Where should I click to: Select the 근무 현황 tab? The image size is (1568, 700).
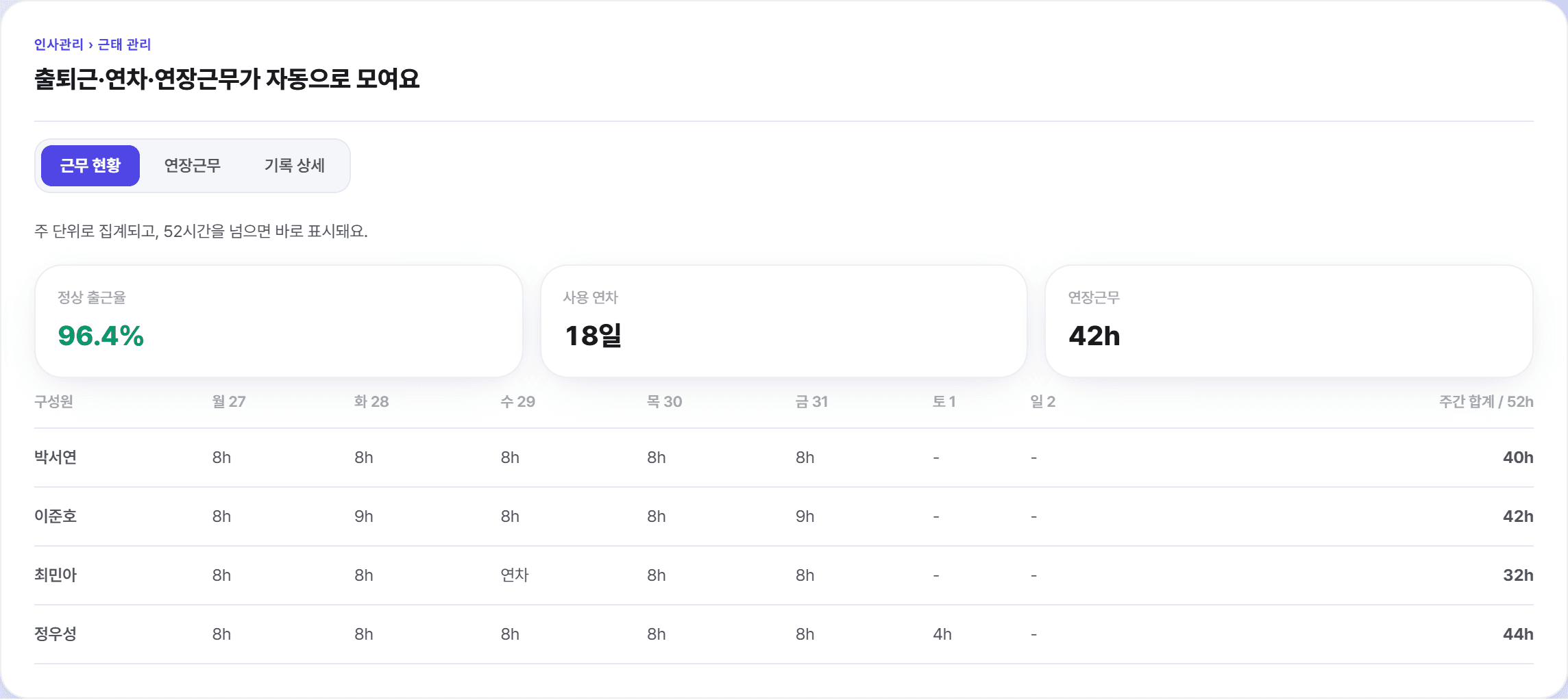pyautogui.click(x=90, y=166)
